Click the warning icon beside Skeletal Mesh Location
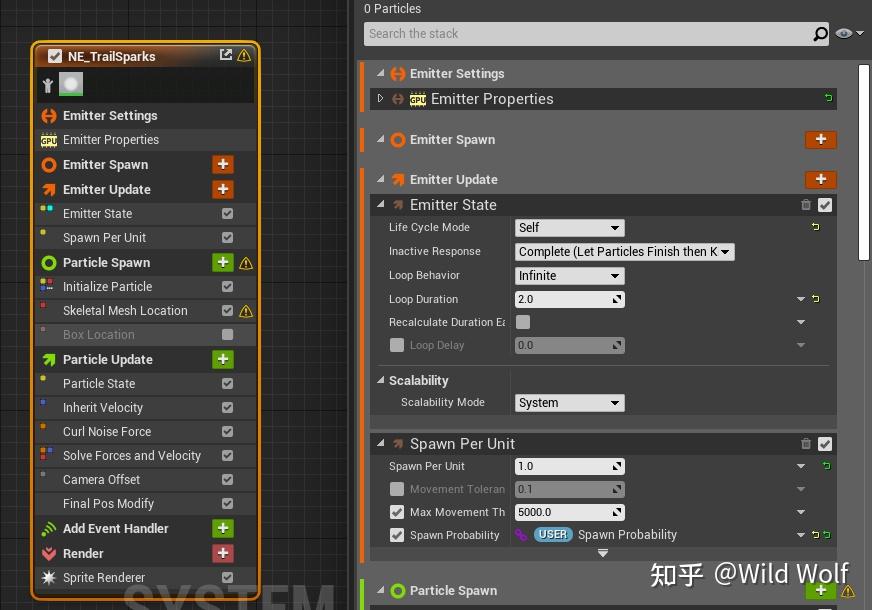The width and height of the screenshot is (872, 610). point(246,310)
